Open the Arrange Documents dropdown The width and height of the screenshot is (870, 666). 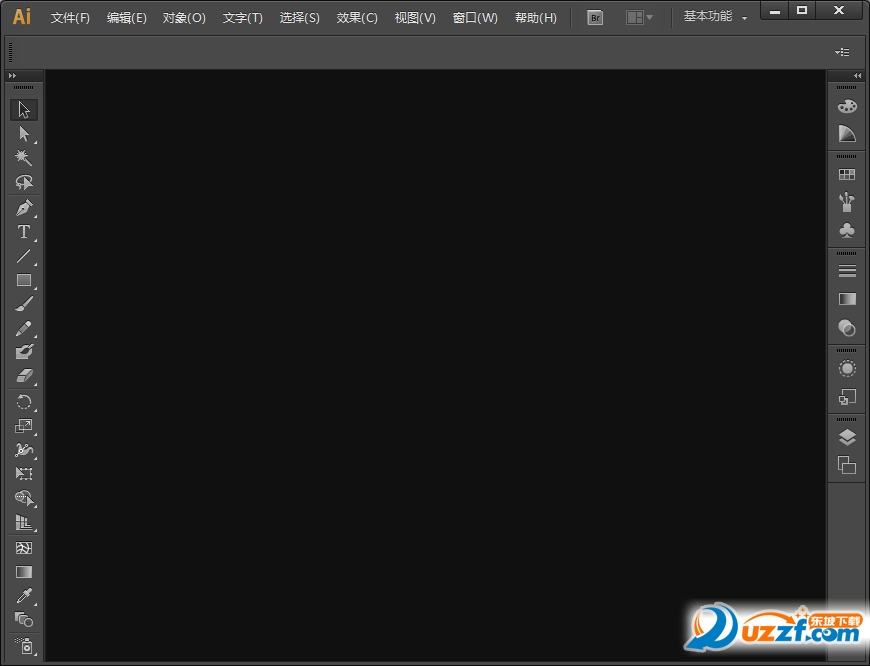coord(639,18)
